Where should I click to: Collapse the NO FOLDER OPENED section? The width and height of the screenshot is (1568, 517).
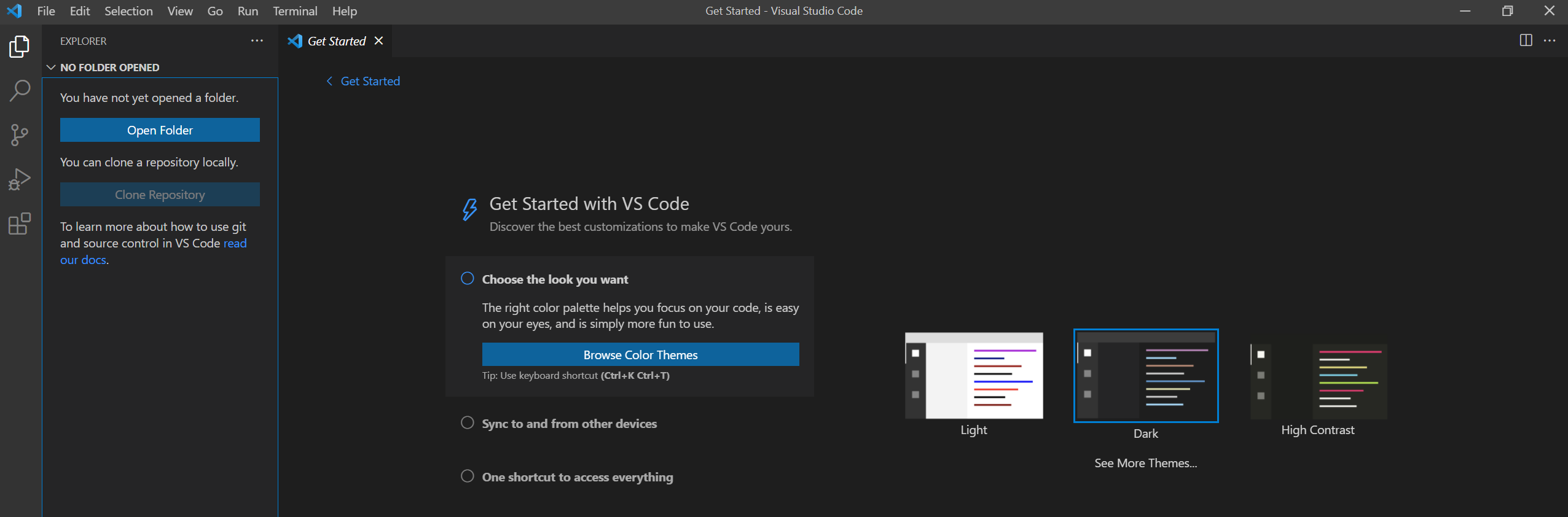pyautogui.click(x=51, y=68)
